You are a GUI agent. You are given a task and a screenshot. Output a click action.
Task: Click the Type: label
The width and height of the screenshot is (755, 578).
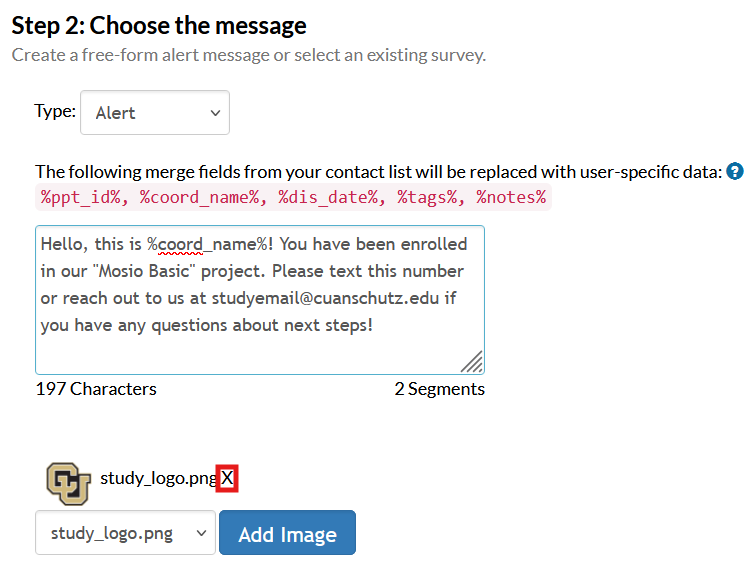[55, 111]
